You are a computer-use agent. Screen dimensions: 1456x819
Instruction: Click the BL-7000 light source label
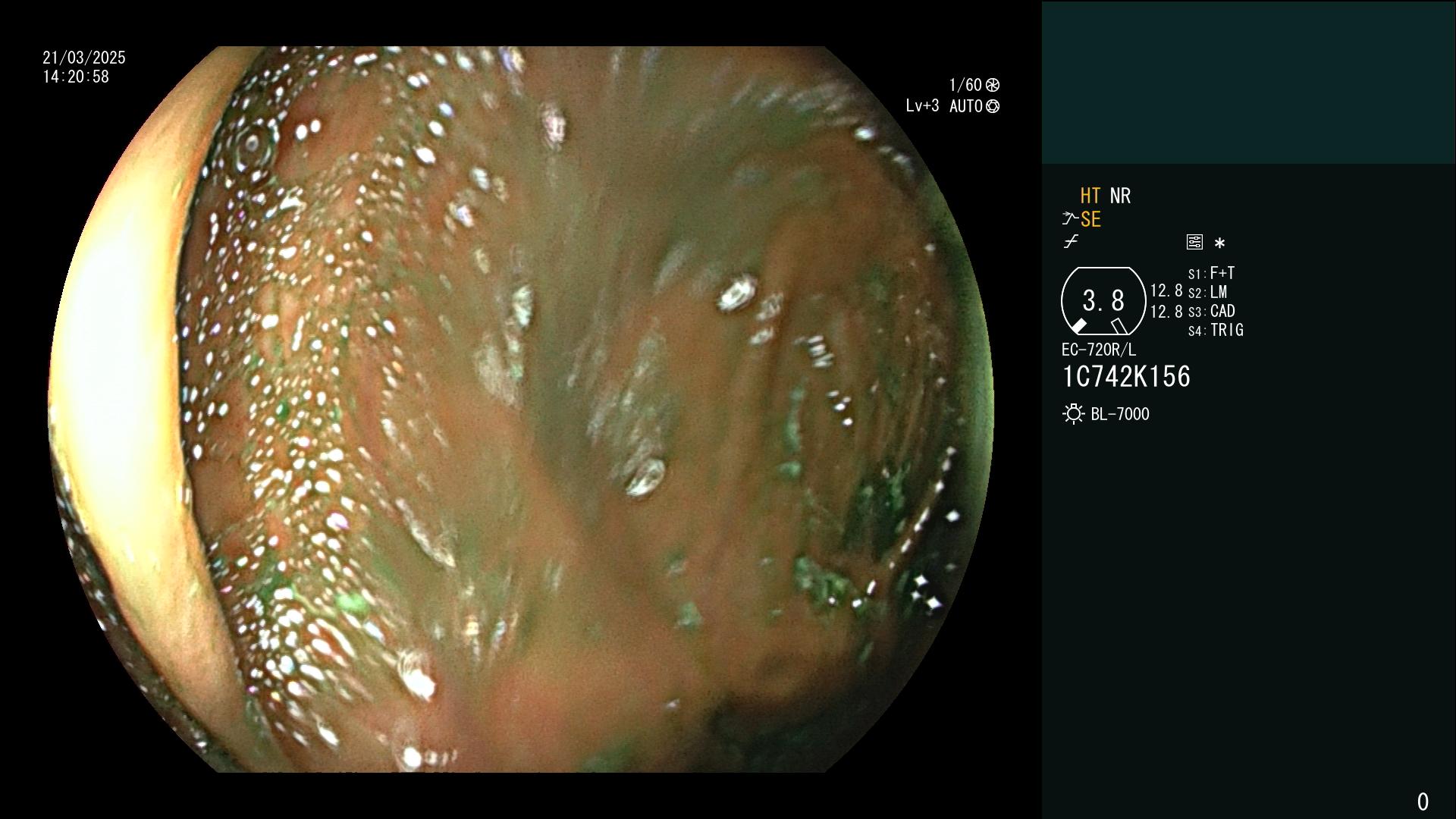coord(1120,414)
